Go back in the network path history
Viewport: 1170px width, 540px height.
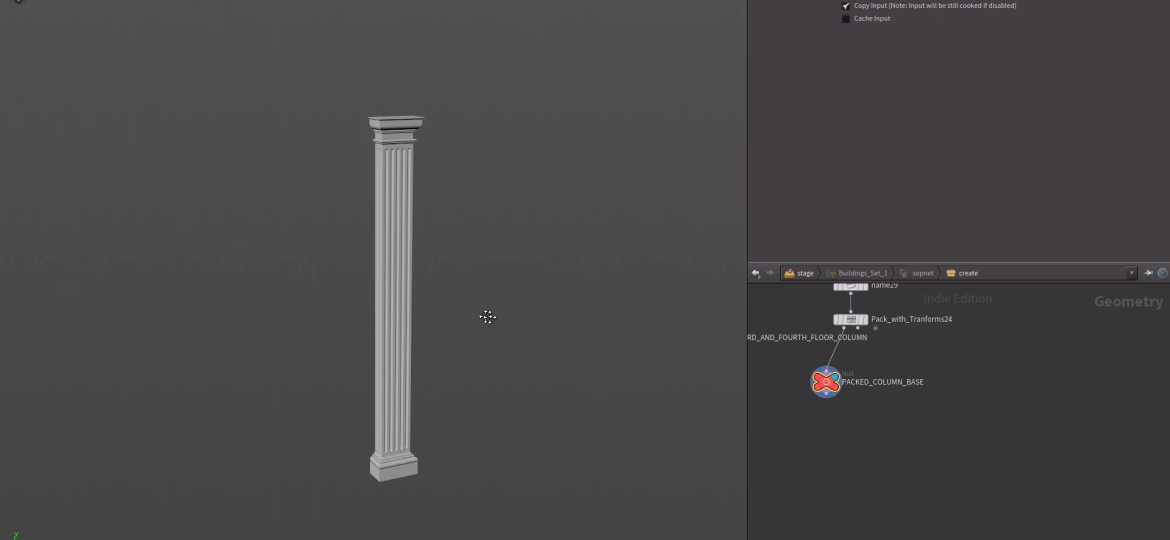756,273
